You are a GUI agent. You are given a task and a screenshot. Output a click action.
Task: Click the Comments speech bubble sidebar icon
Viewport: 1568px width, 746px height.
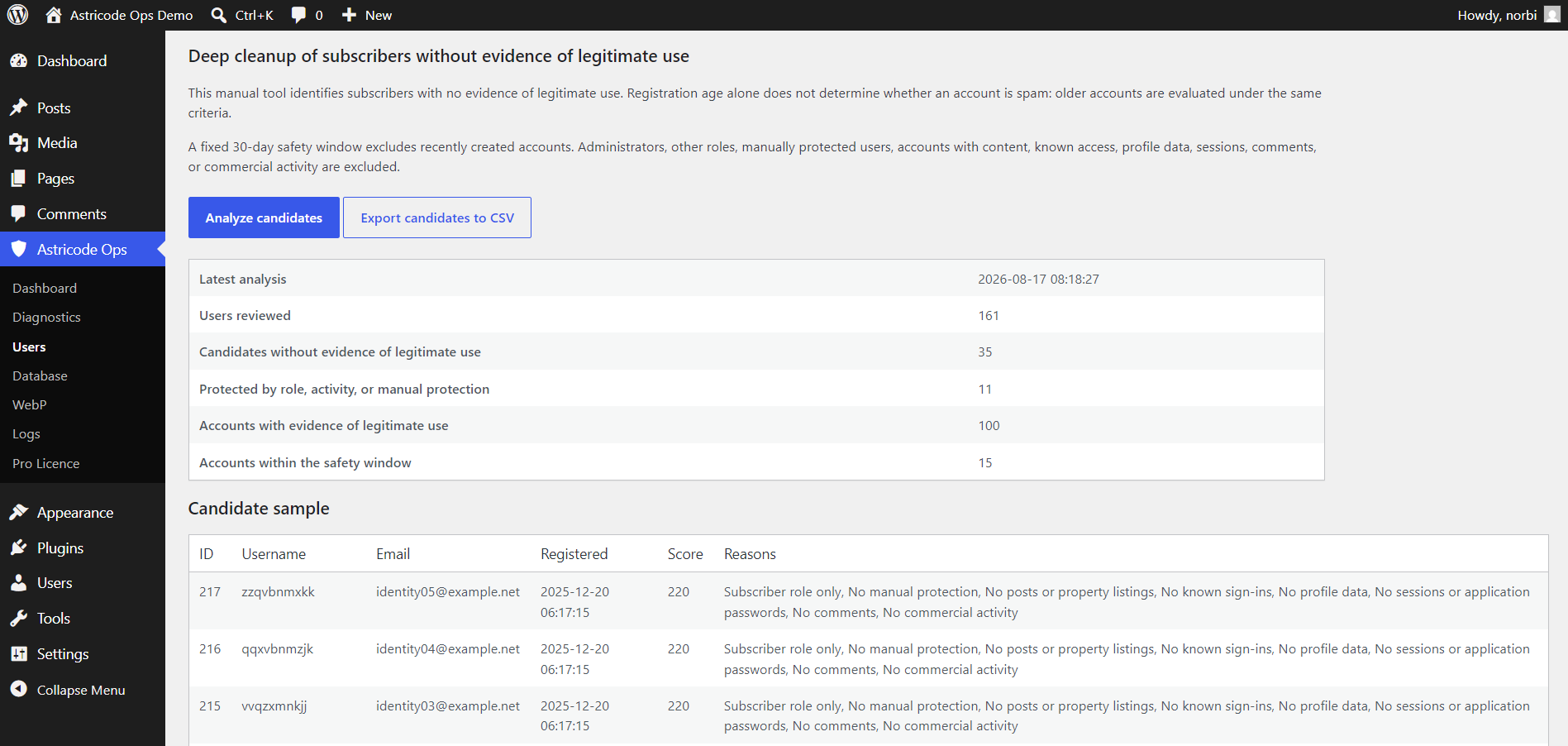click(x=19, y=214)
